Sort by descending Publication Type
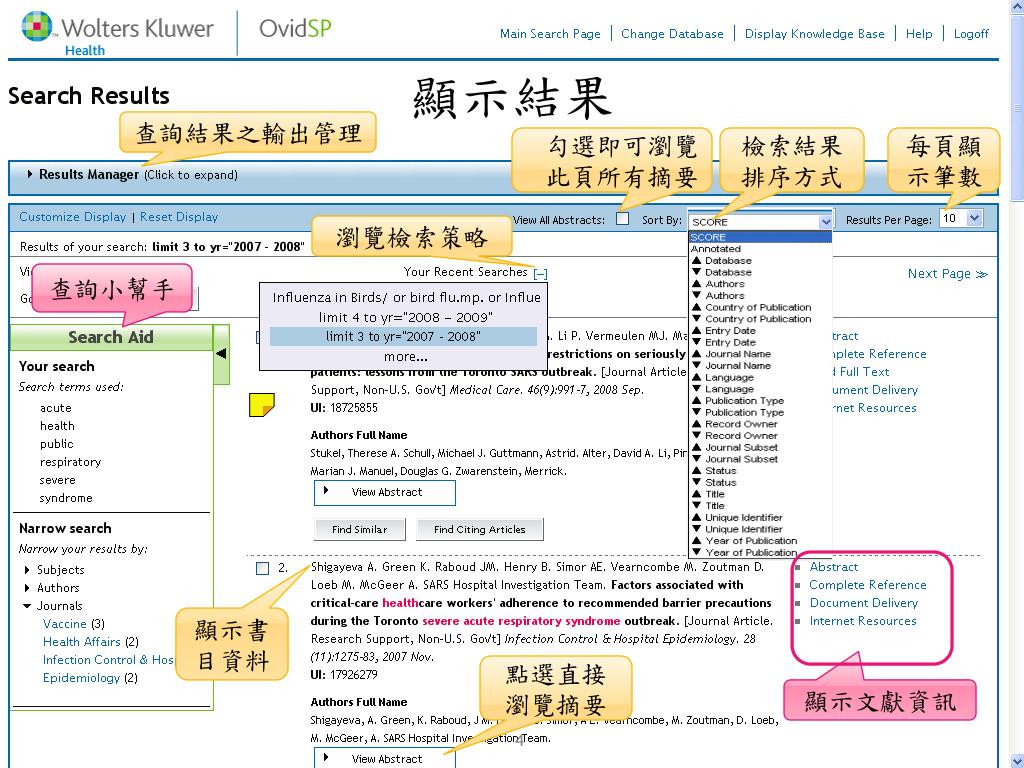The height and width of the screenshot is (768, 1024). [x=738, y=412]
